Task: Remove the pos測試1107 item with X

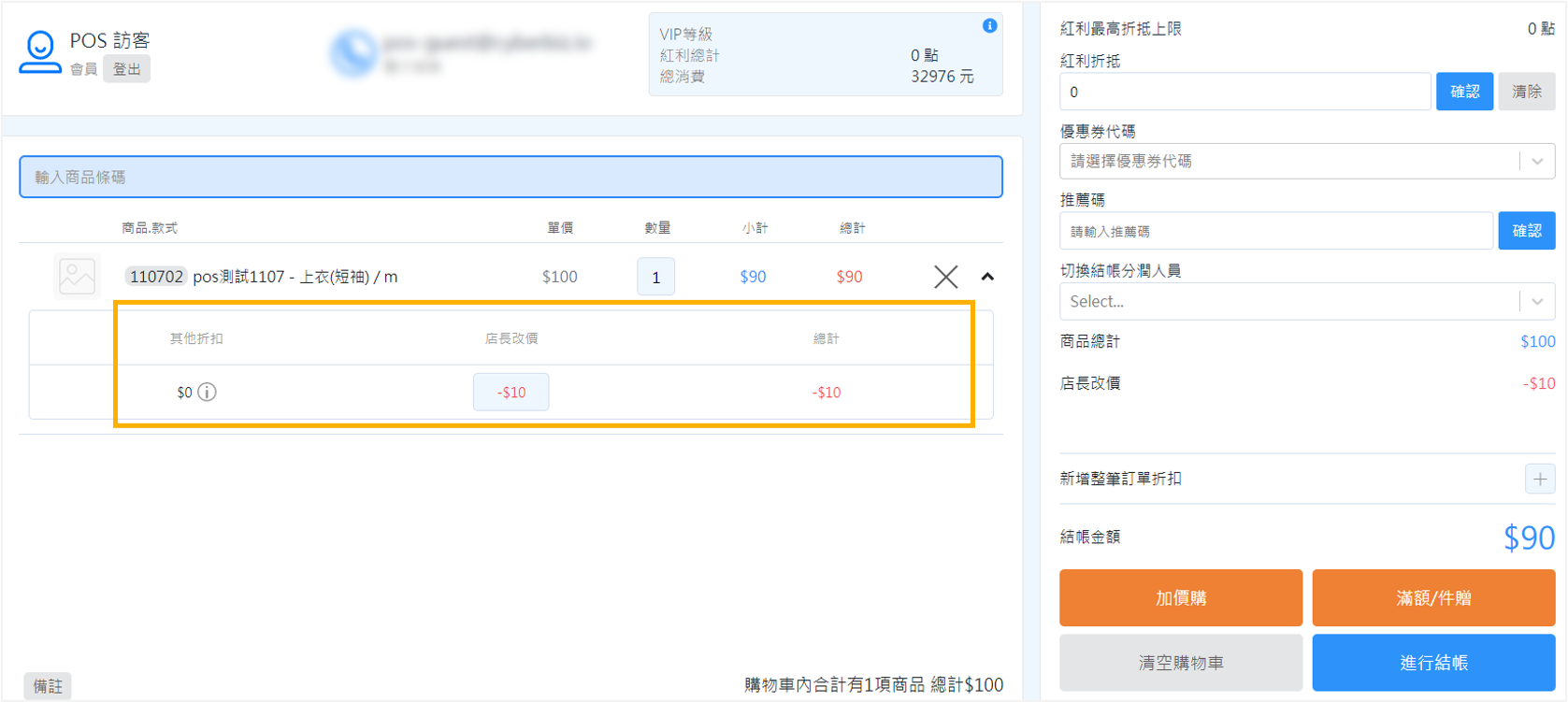Action: [945, 277]
